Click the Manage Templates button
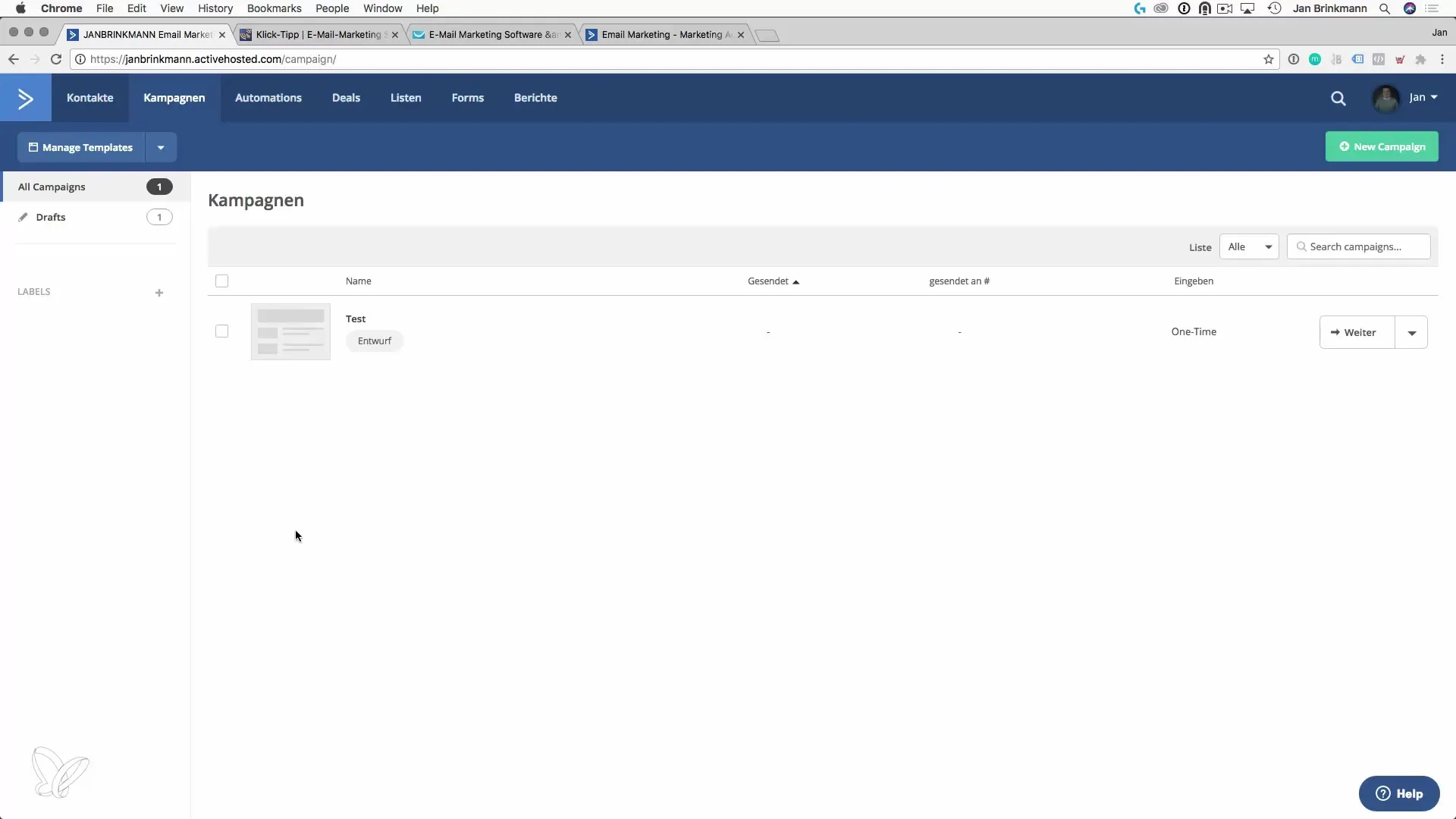This screenshot has width=1456, height=819. [x=81, y=147]
